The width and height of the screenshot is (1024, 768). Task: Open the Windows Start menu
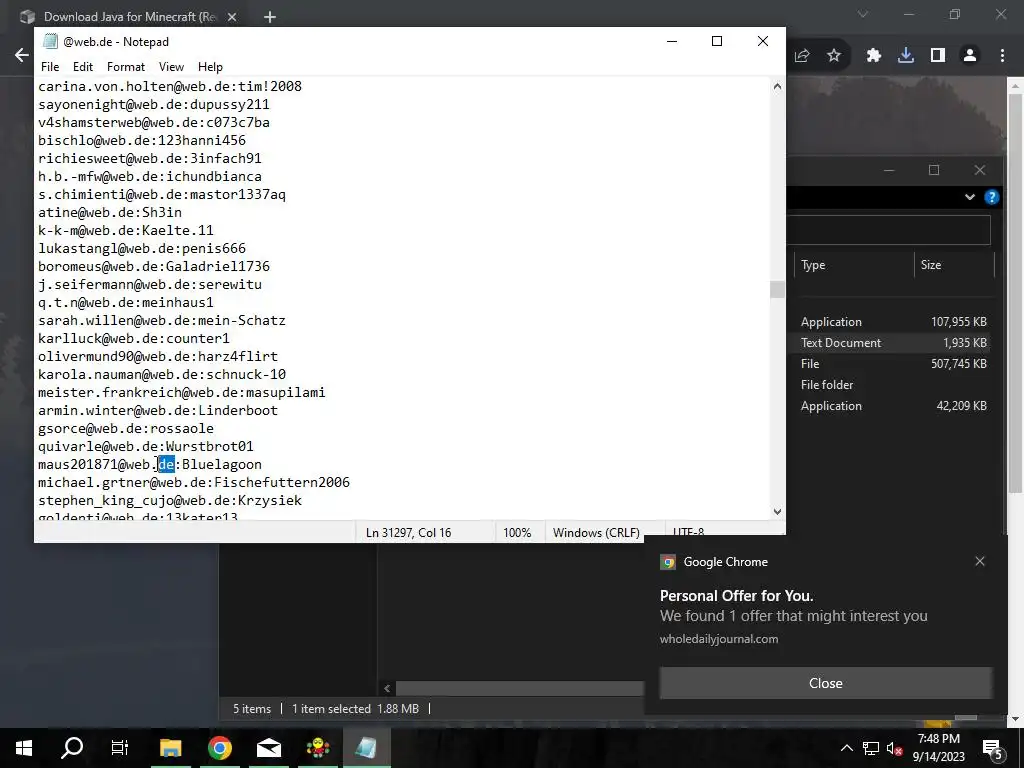(24, 748)
